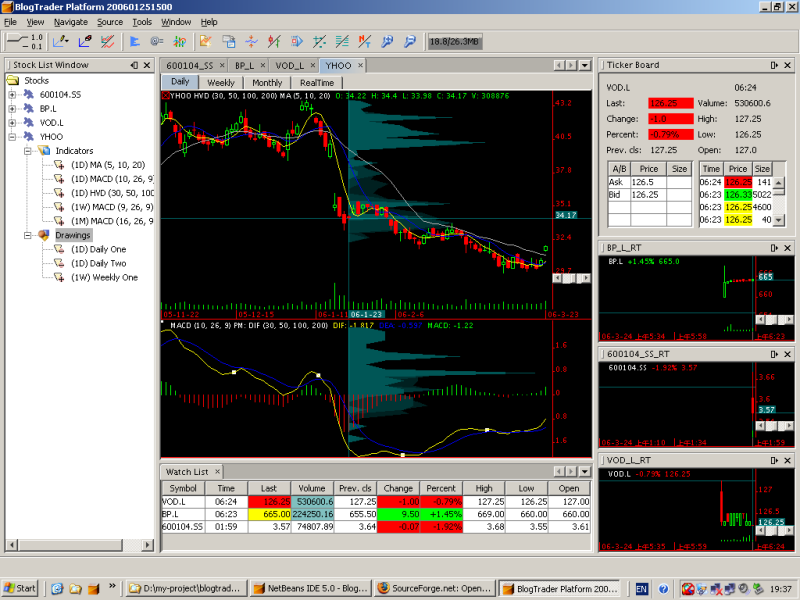Close the YHOO chart tab
Viewport: 800px width, 600px height.
tap(360, 65)
